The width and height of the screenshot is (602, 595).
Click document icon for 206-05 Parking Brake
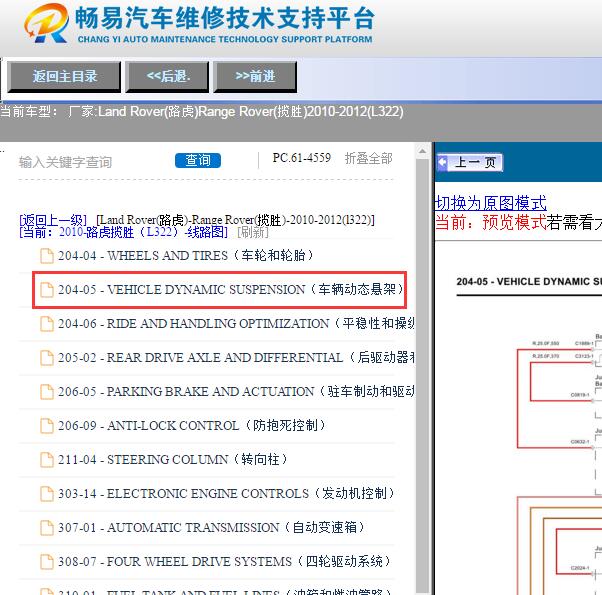tap(47, 392)
